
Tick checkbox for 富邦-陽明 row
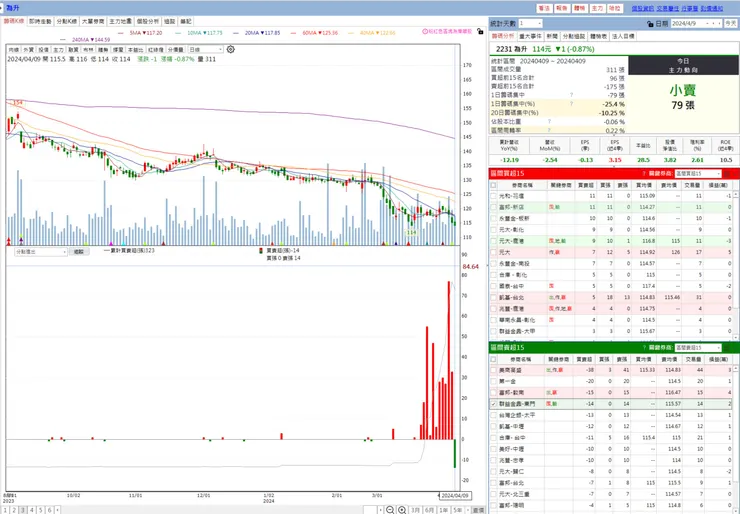(x=494, y=506)
